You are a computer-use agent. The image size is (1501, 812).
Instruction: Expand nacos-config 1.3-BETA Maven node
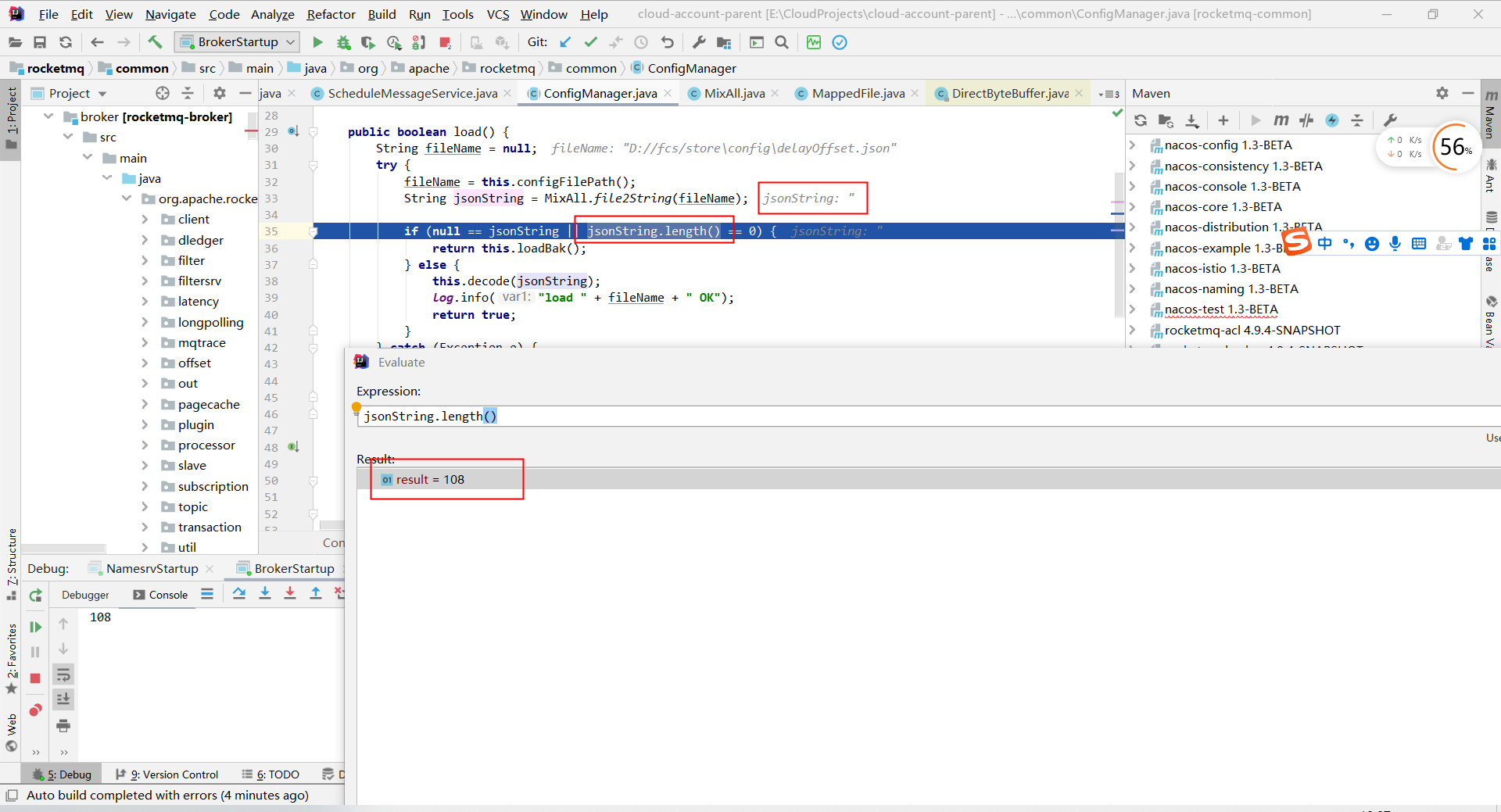pos(1132,145)
